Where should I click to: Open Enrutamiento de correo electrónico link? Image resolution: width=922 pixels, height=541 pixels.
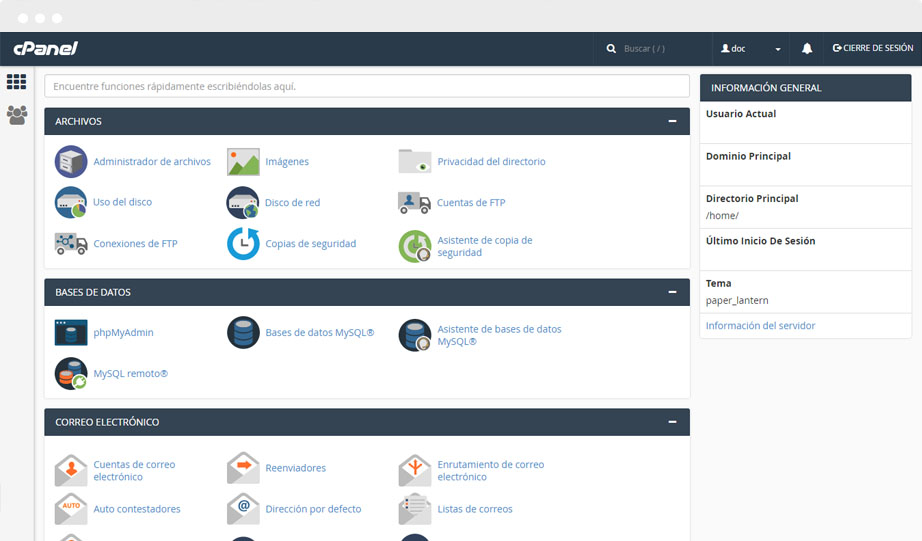pyautogui.click(x=491, y=470)
